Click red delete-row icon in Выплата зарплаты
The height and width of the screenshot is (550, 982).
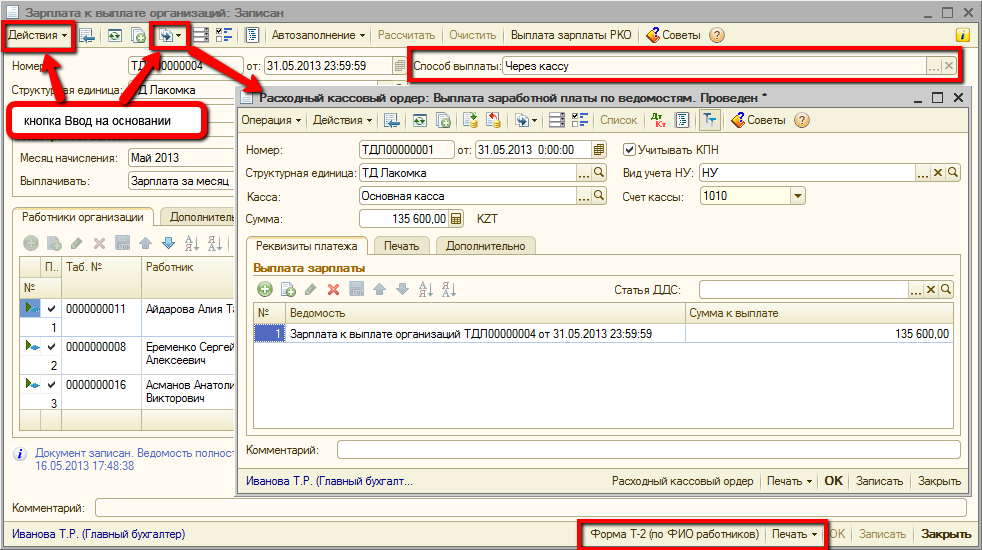pyautogui.click(x=333, y=289)
